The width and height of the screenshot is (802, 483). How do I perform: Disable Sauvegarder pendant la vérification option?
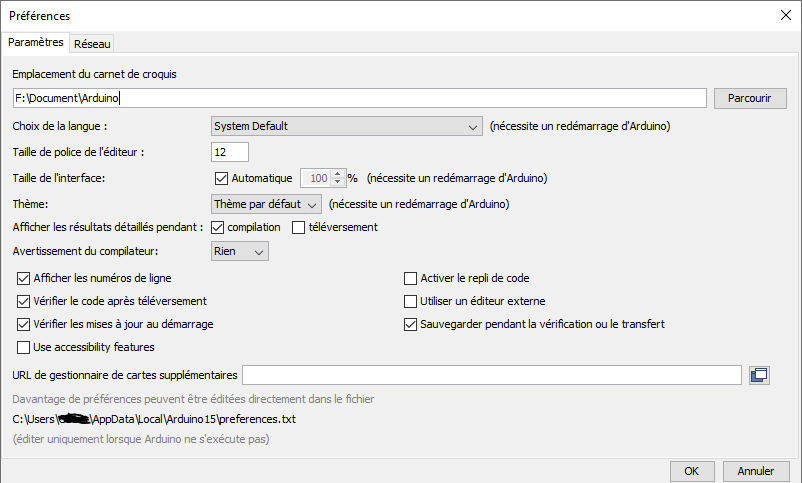[x=410, y=324]
